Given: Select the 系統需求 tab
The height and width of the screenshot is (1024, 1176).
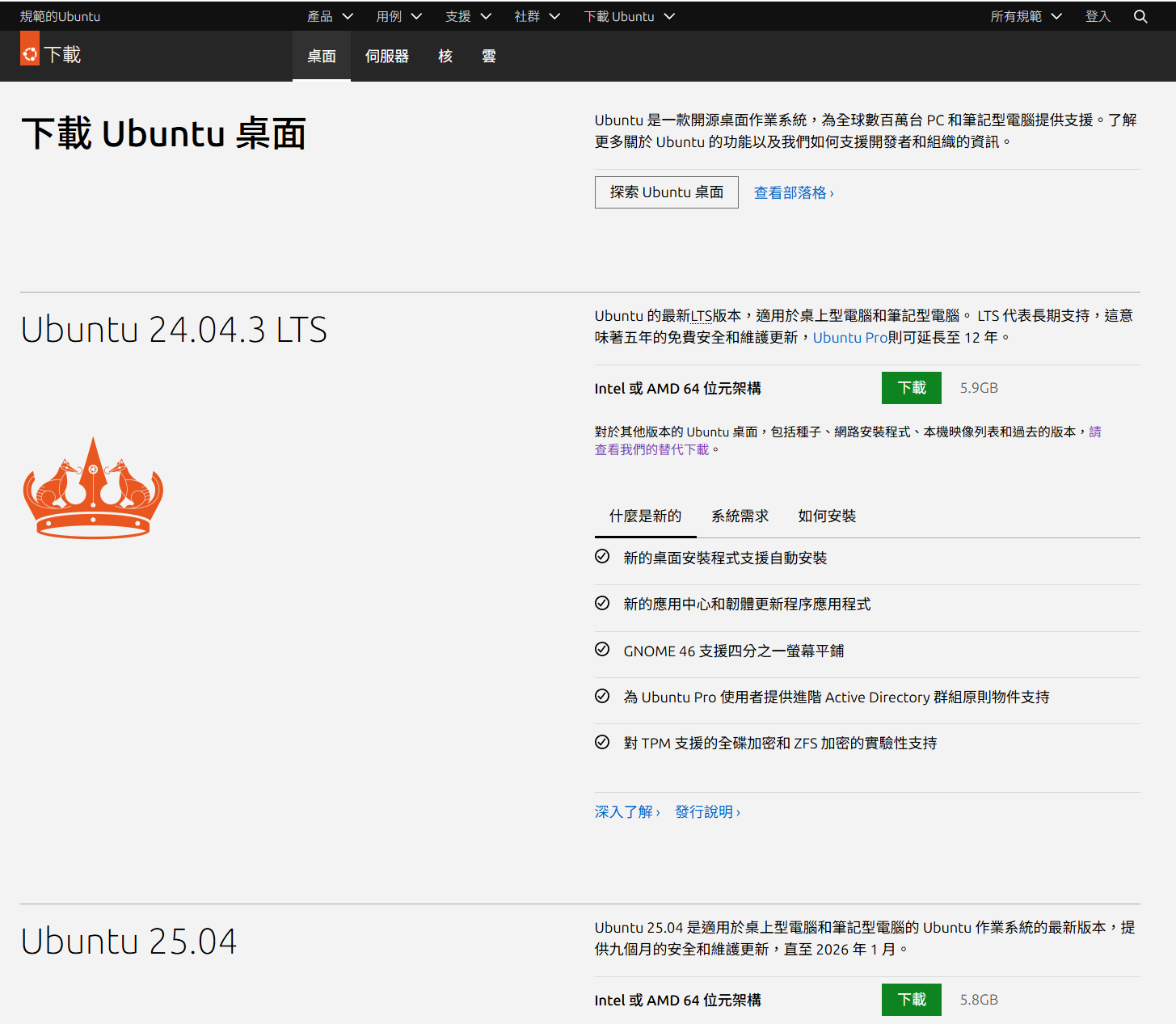Looking at the screenshot, I should 740,516.
